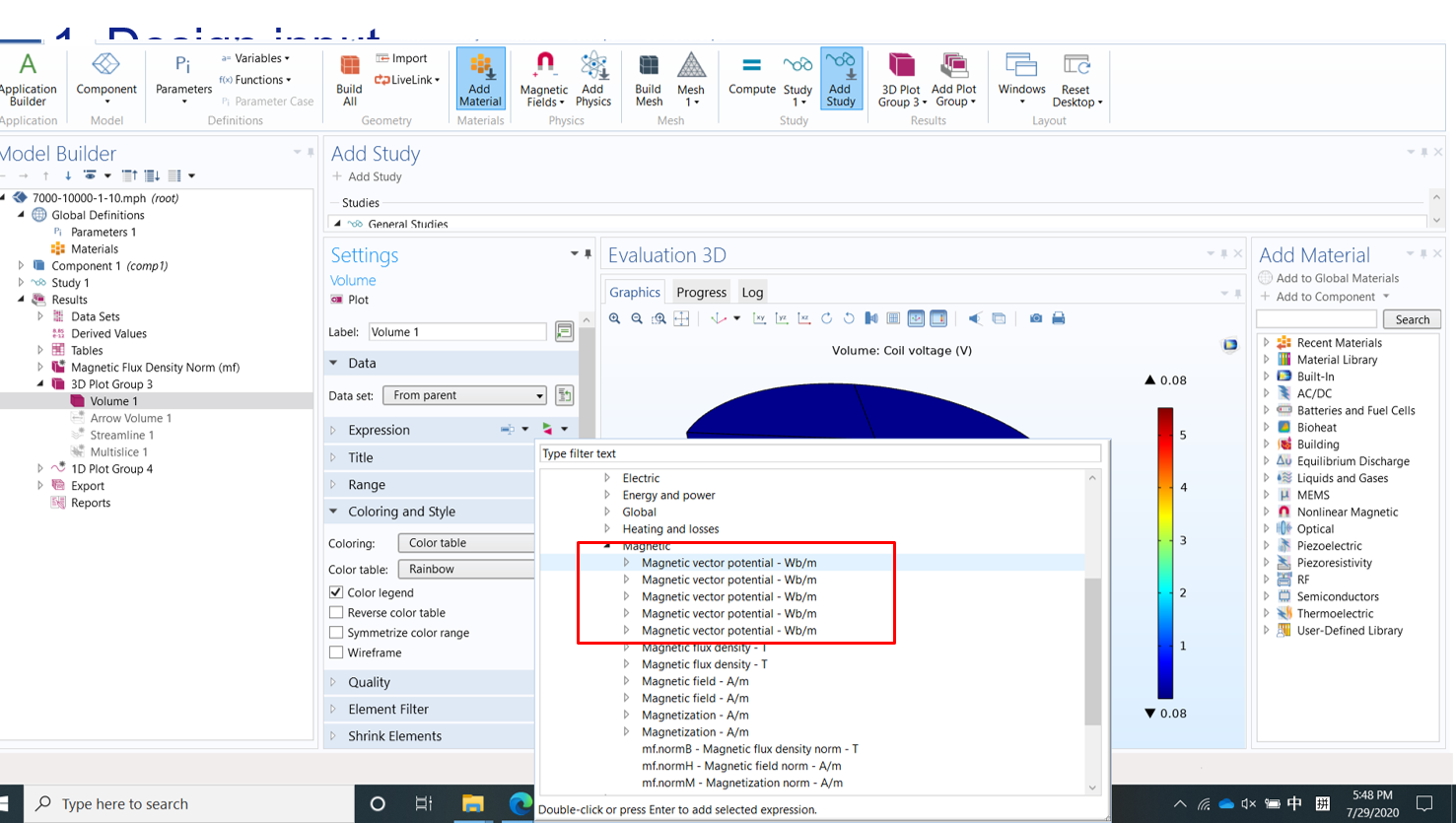Click Add to Global Materials
The height and width of the screenshot is (823, 1456).
[x=1329, y=278]
